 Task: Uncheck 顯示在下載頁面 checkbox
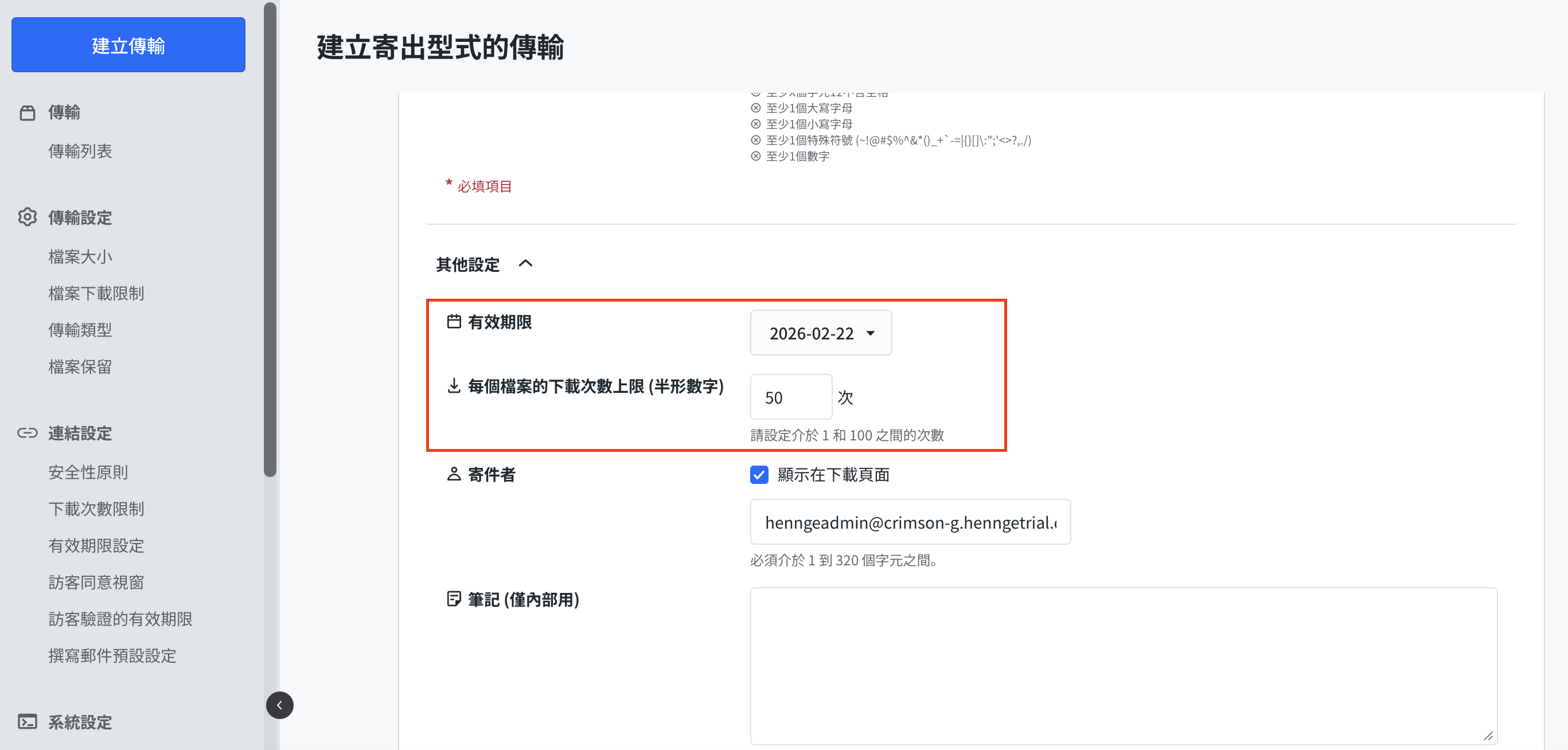(x=759, y=475)
